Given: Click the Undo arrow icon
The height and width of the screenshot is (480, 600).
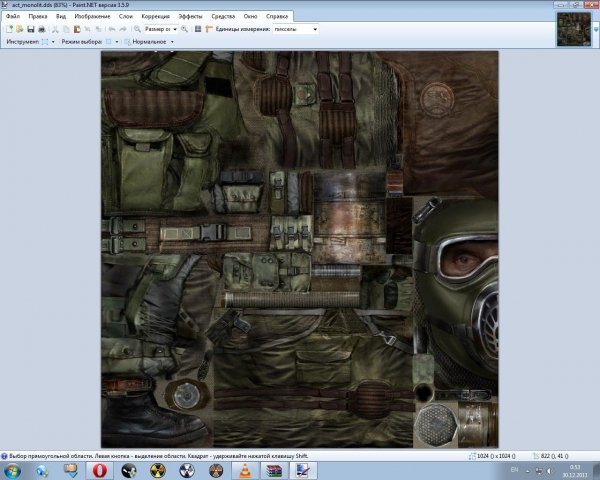Looking at the screenshot, I should 112,29.
